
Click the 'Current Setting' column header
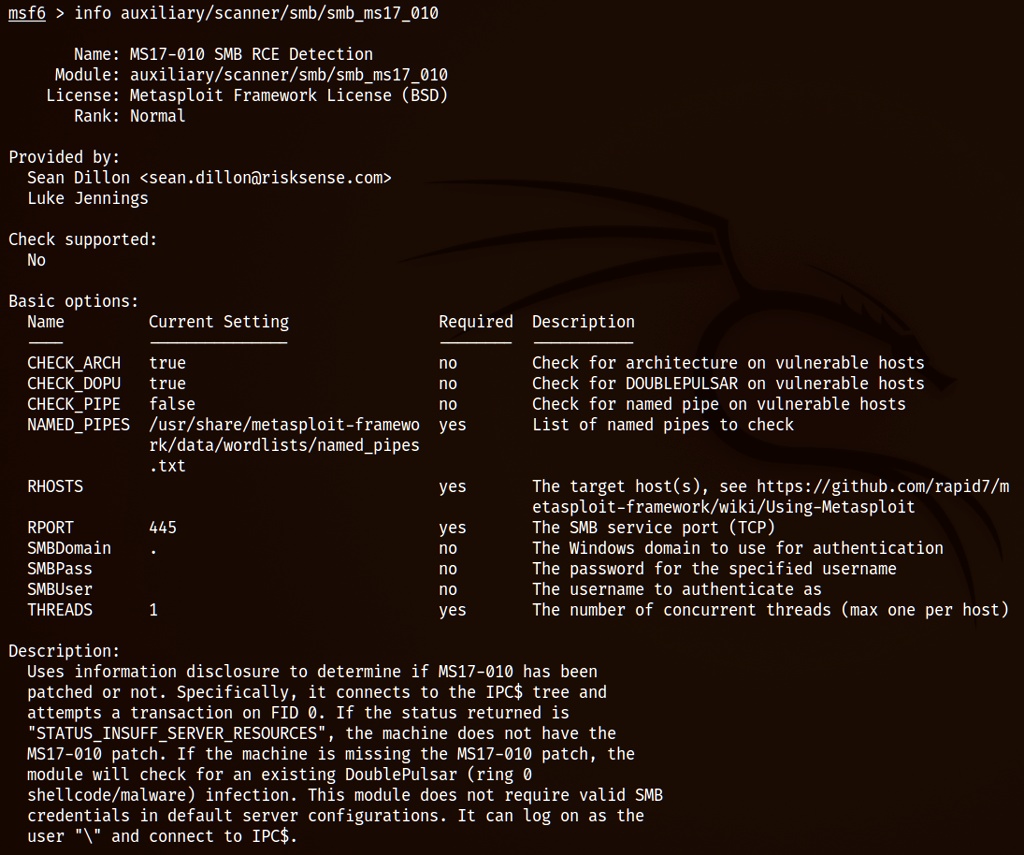click(x=219, y=322)
